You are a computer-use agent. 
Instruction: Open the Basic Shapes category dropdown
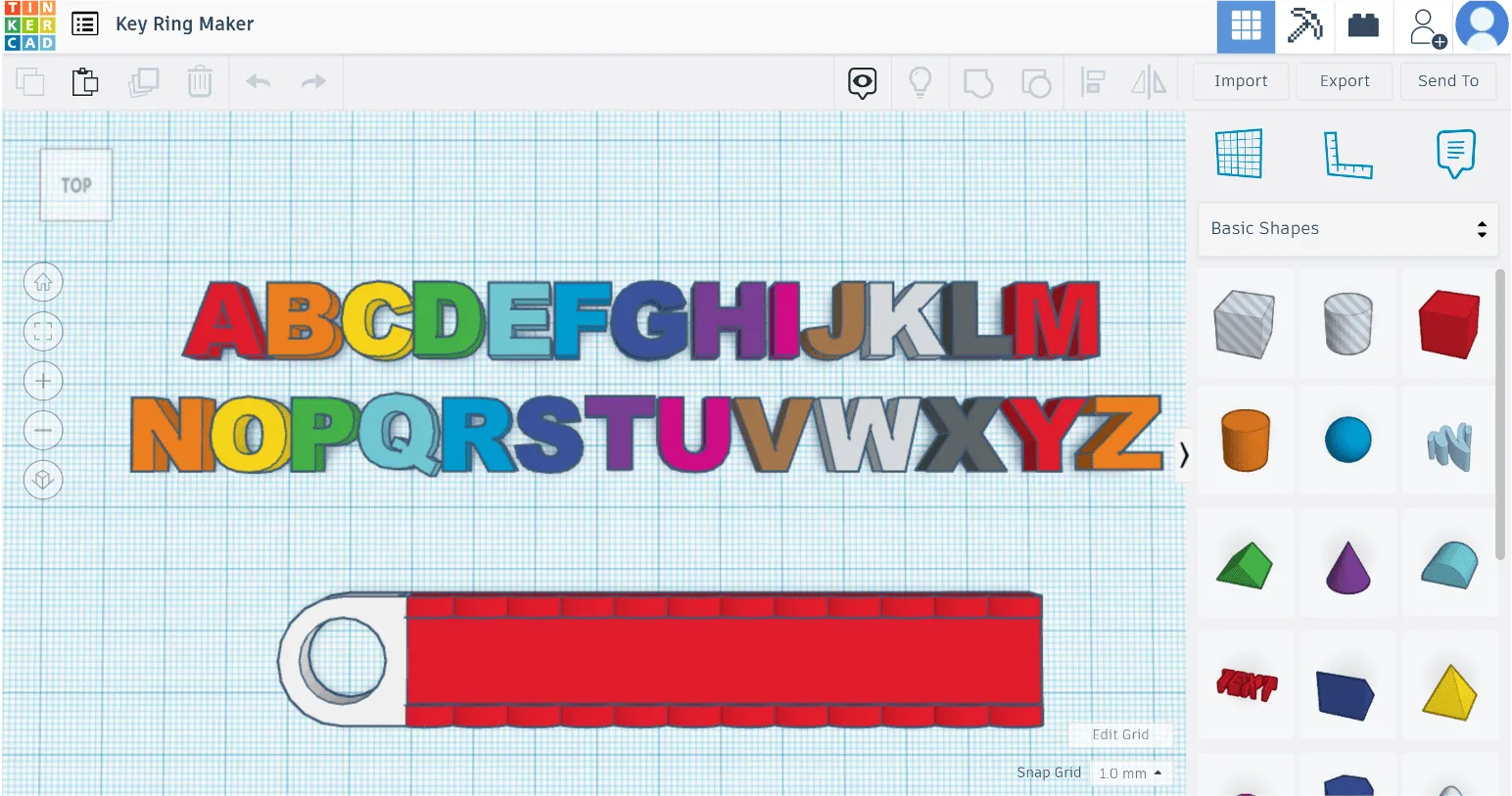pyautogui.click(x=1348, y=229)
